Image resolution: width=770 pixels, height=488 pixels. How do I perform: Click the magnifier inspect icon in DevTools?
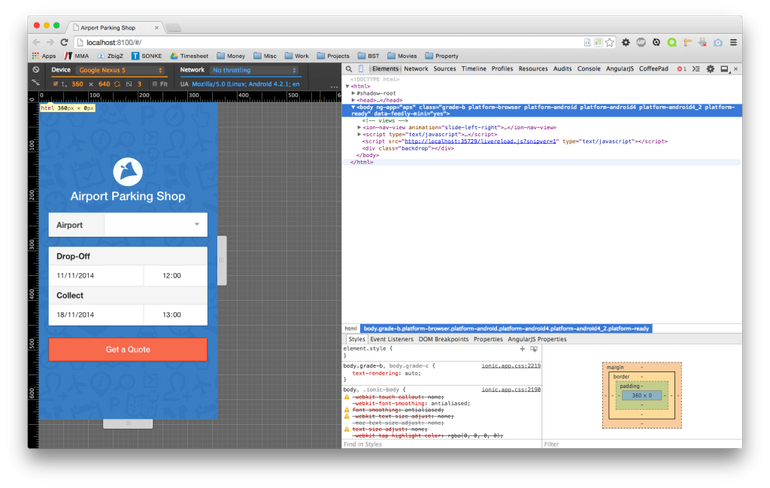(349, 69)
